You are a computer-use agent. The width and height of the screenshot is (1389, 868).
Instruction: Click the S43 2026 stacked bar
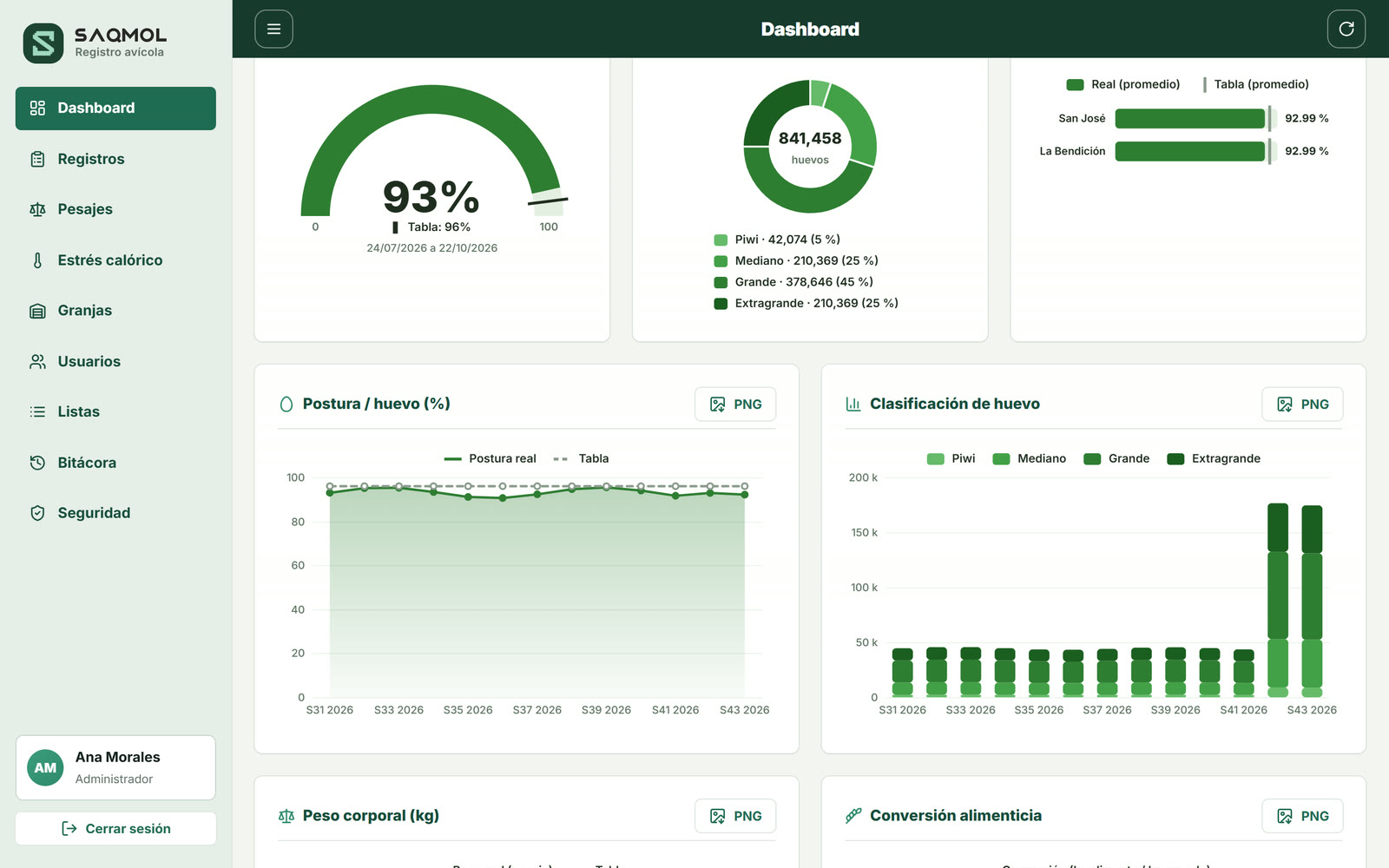coord(1312,601)
